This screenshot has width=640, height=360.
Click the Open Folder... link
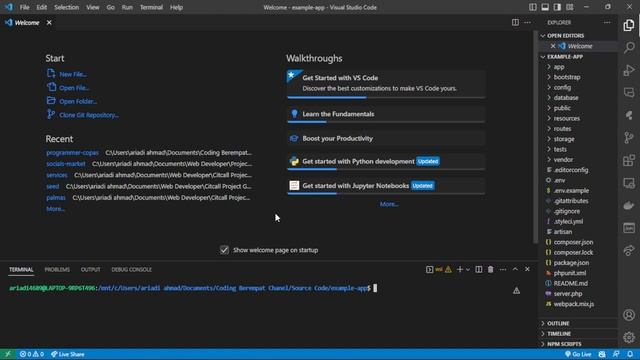pos(78,101)
